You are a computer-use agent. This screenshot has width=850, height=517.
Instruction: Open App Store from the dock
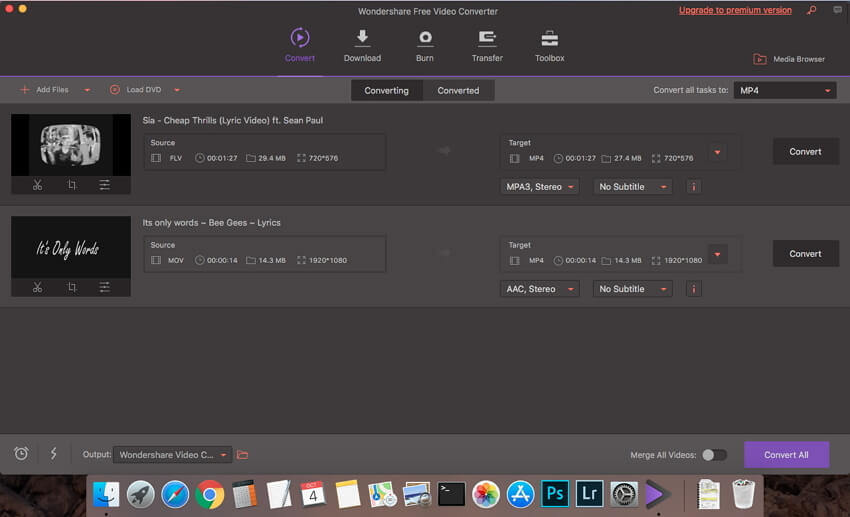click(x=520, y=494)
